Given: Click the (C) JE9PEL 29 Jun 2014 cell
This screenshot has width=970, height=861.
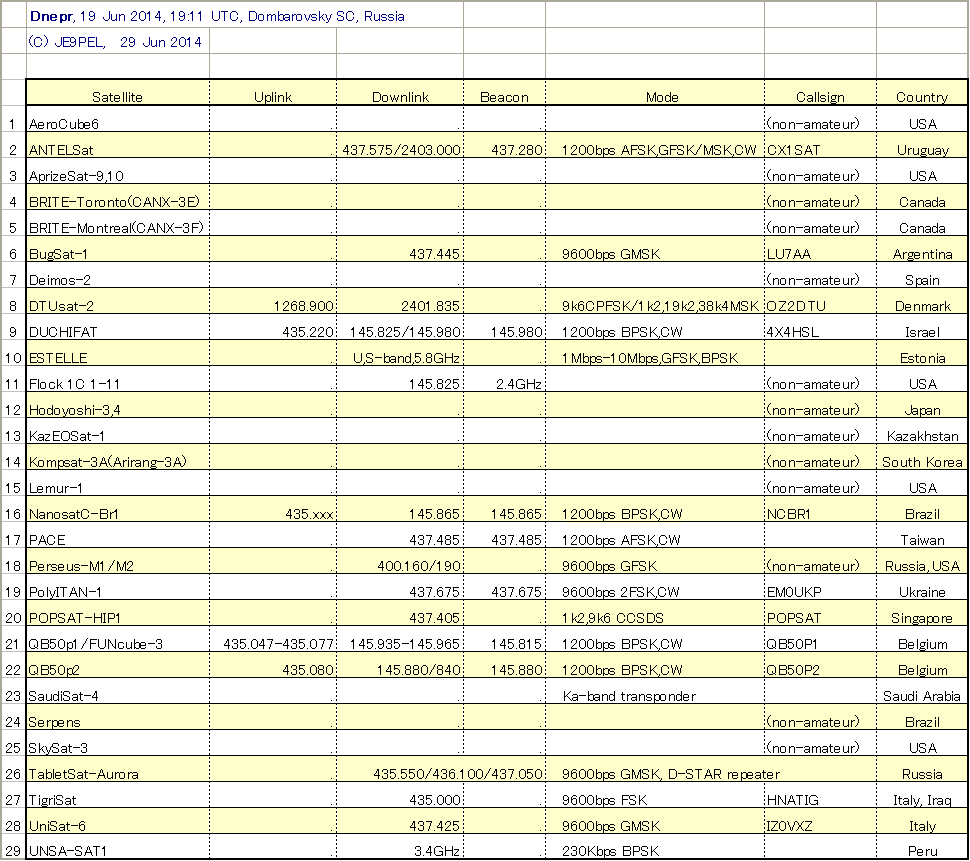Looking at the screenshot, I should pos(118,41).
